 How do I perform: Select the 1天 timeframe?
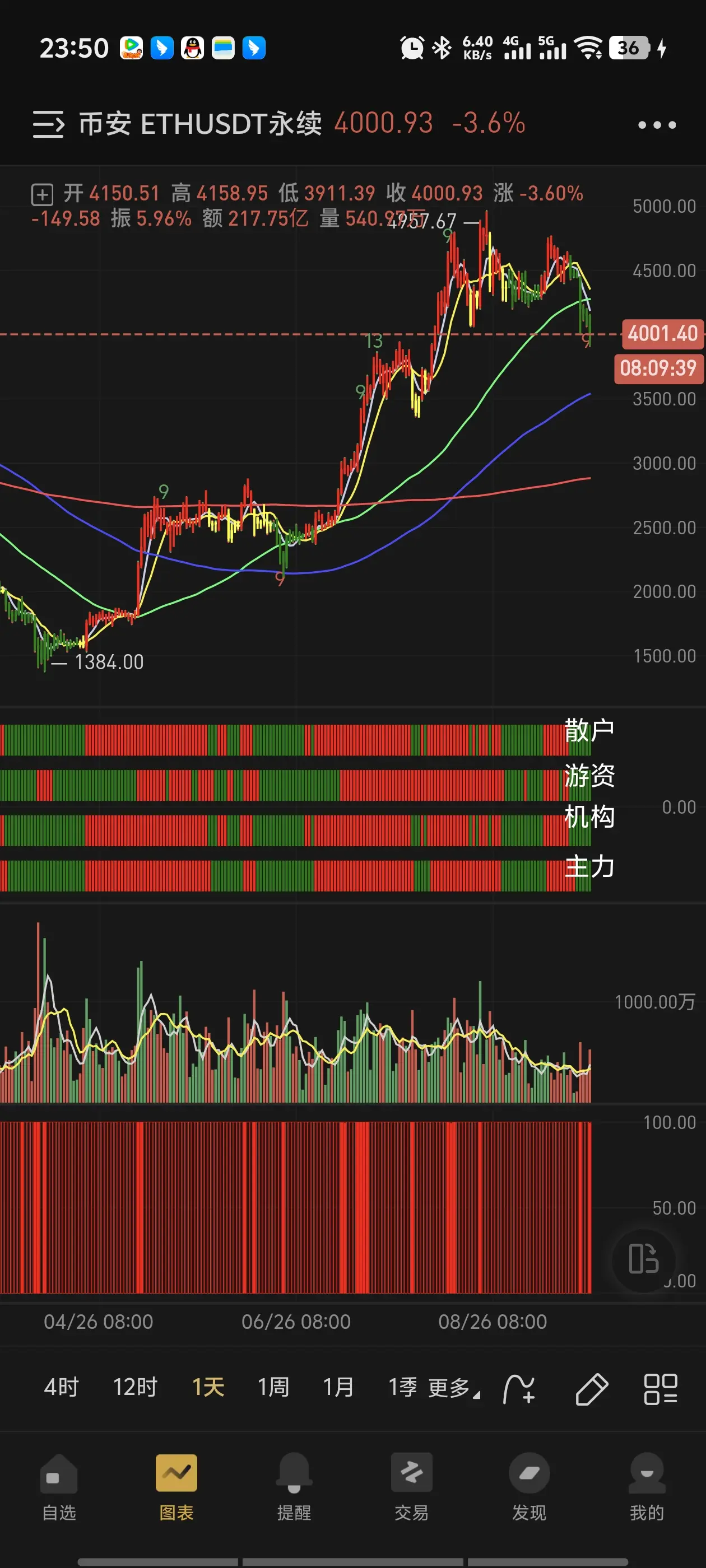[x=208, y=1387]
